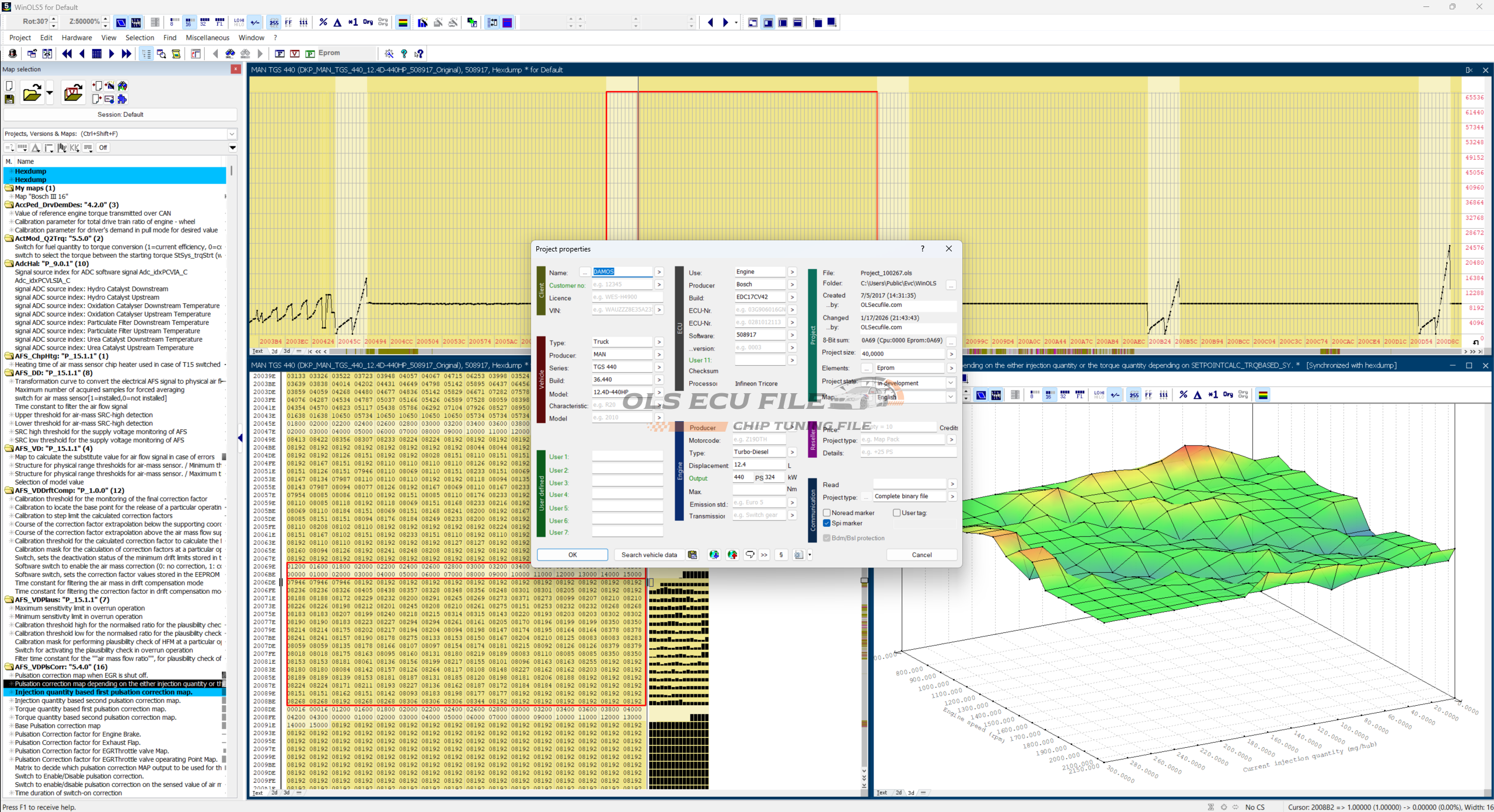Click the speech bubble comment icon
1494x812 pixels.
(750, 555)
